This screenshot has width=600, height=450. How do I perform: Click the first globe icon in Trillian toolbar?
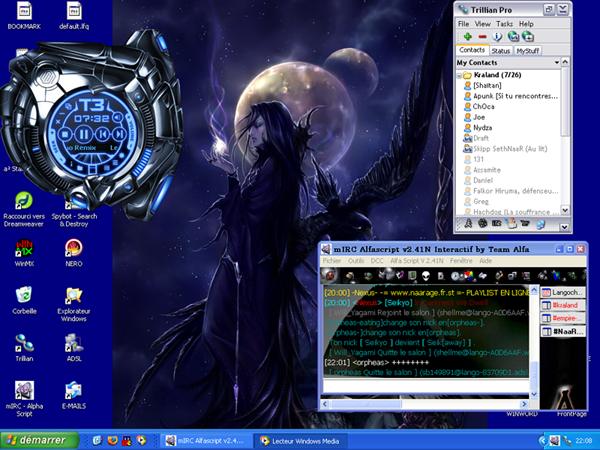513,37
